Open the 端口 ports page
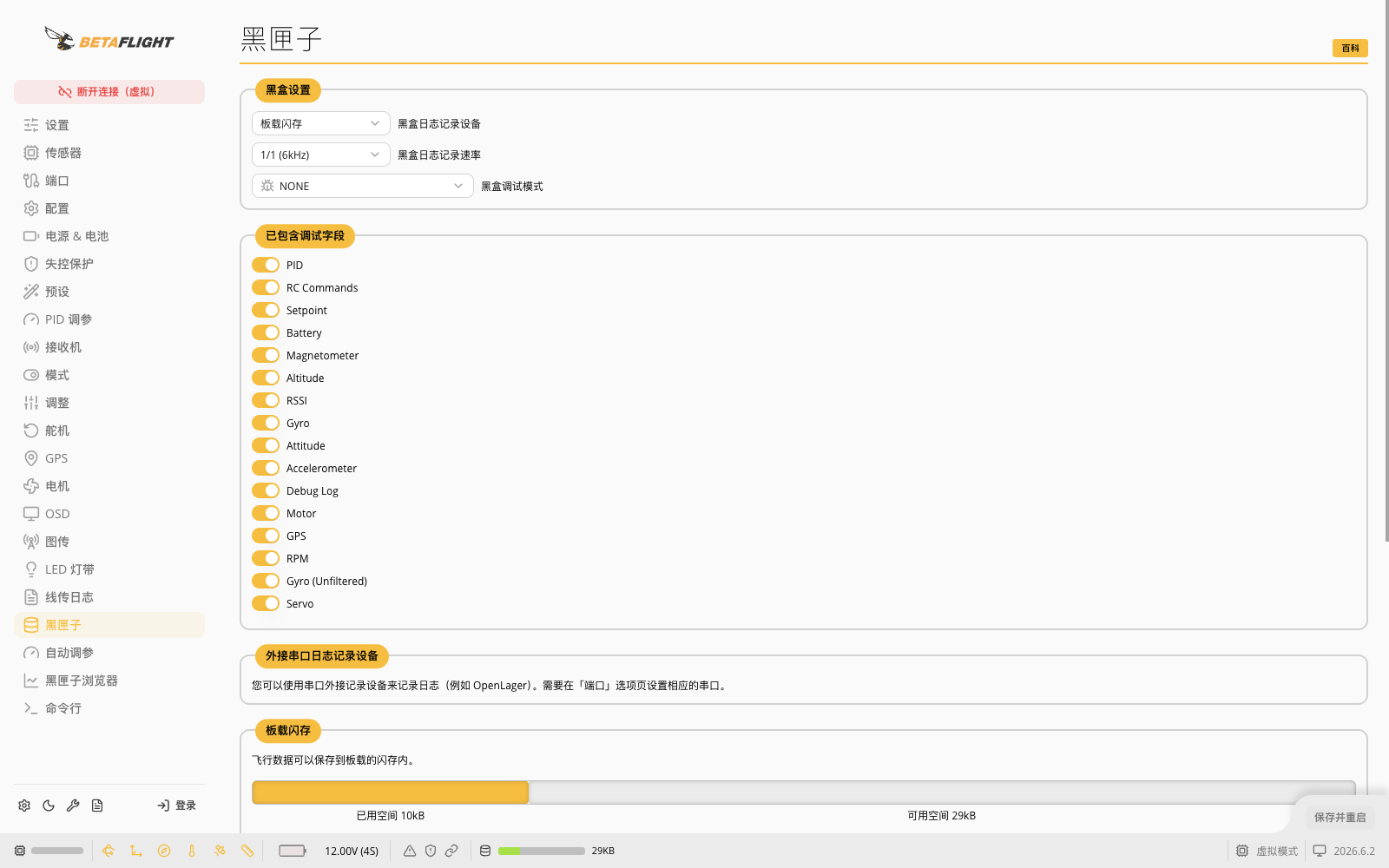The image size is (1389, 868). pyautogui.click(x=109, y=181)
